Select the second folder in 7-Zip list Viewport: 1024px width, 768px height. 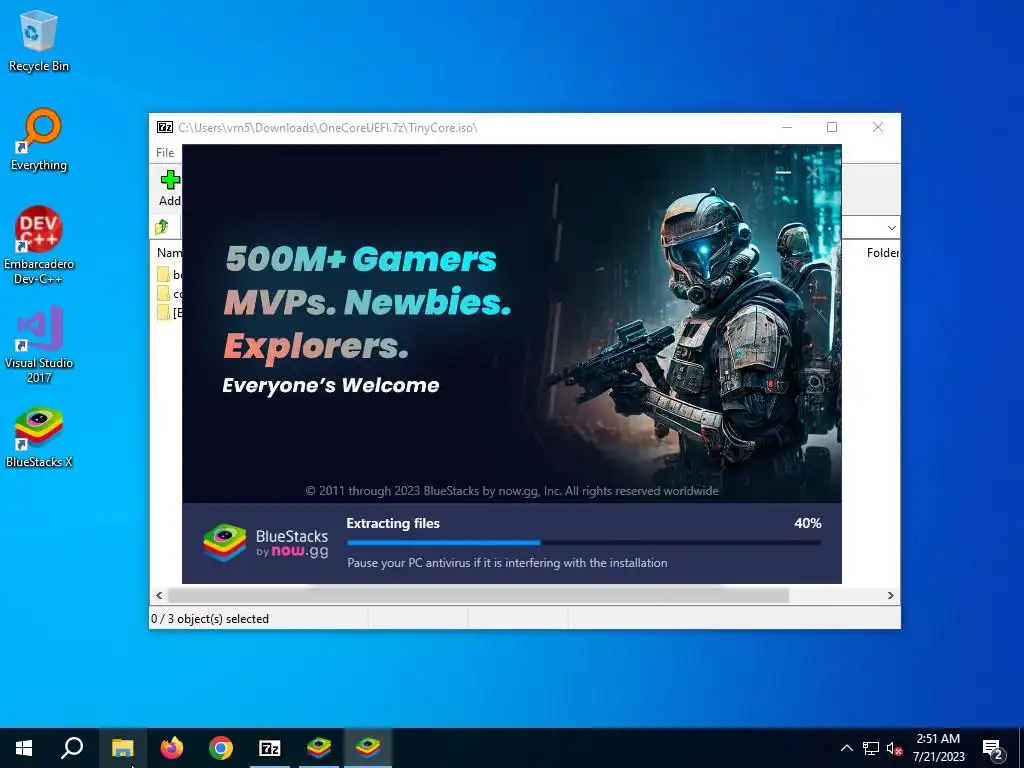169,294
